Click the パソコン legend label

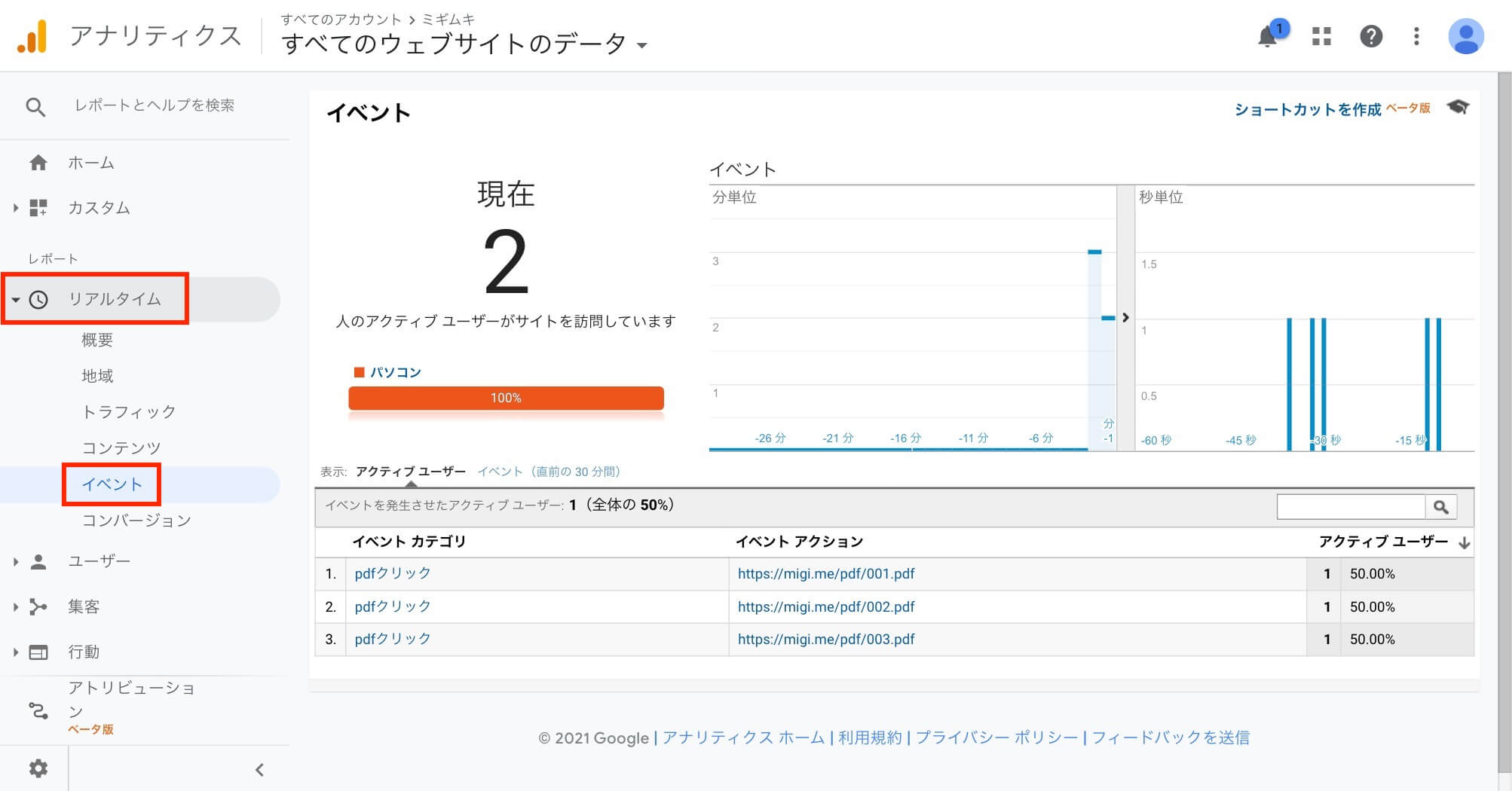point(395,372)
